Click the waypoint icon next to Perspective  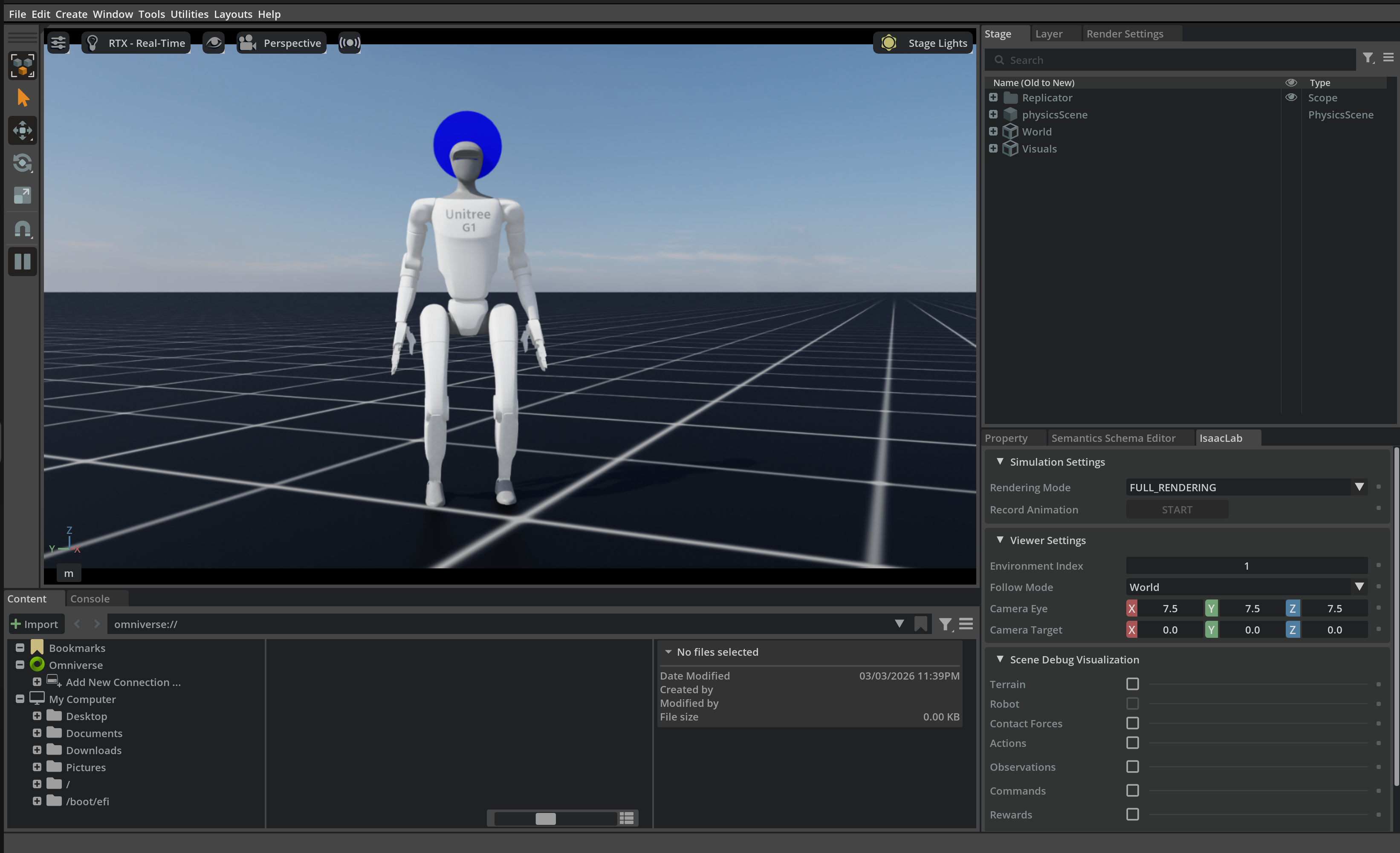click(x=350, y=43)
